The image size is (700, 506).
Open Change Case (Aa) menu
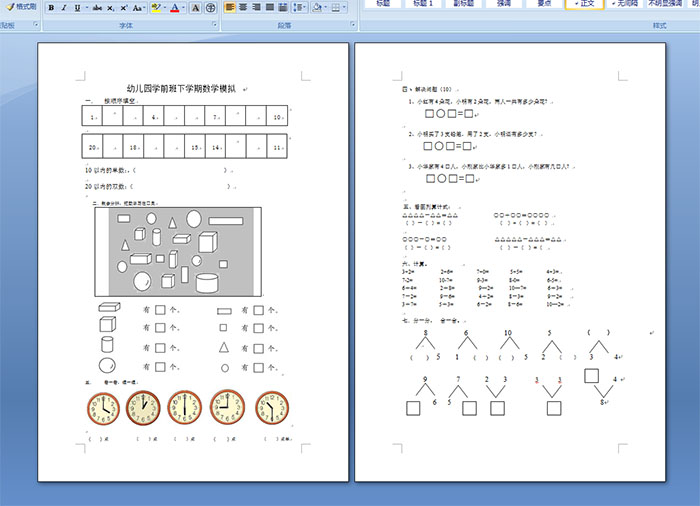point(138,8)
